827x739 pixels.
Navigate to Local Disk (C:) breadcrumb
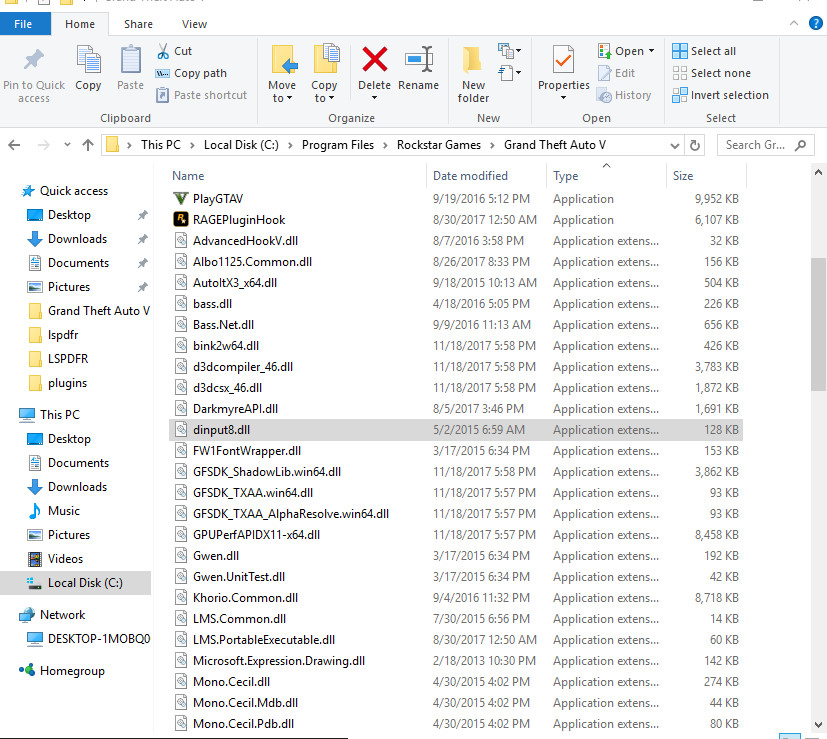pos(241,145)
